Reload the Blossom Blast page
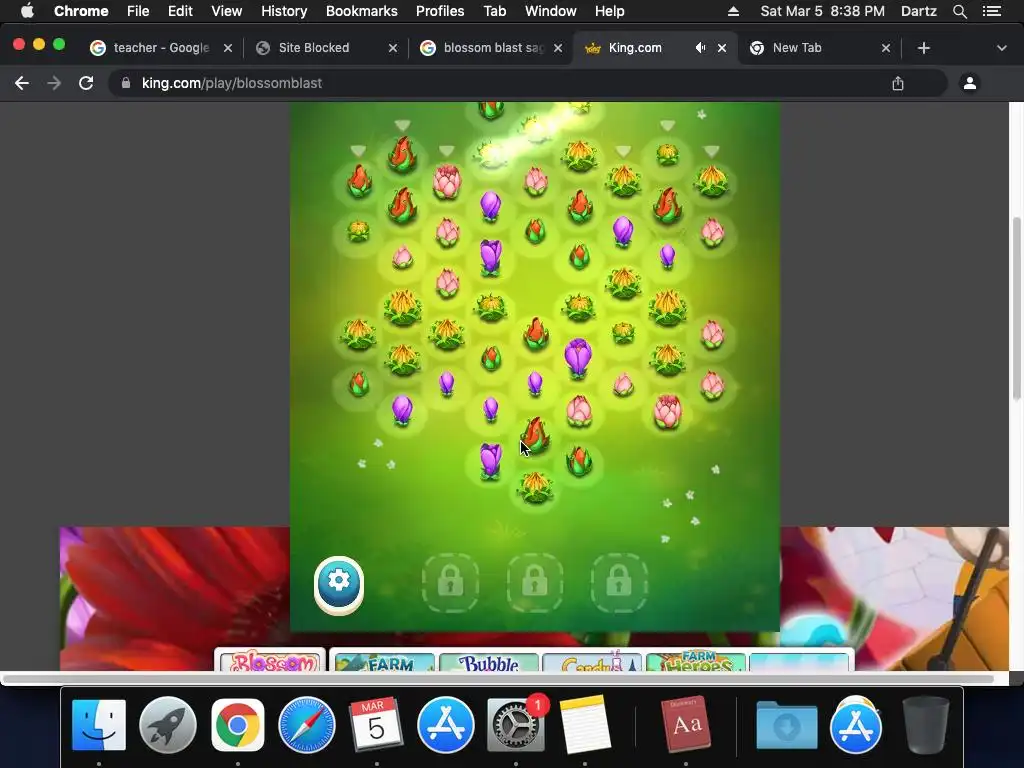The height and width of the screenshot is (768, 1024). [x=86, y=83]
